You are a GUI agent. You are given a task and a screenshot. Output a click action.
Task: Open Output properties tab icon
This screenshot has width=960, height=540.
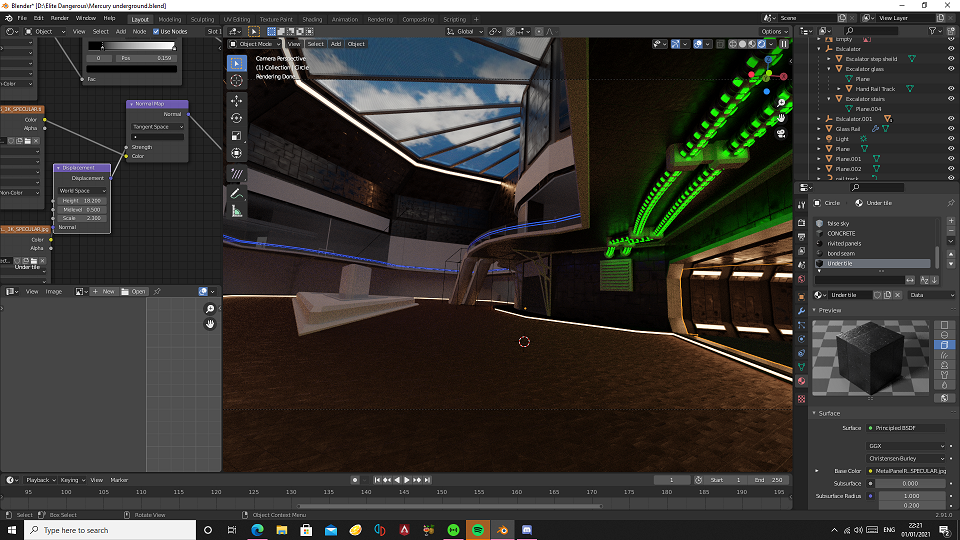tap(801, 237)
